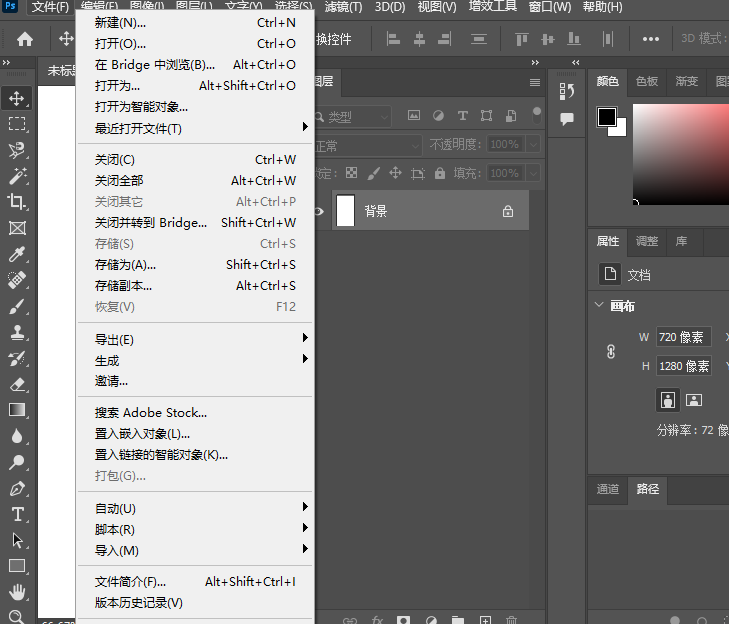Click the align horizontal centers icon
This screenshot has height=624, width=729.
pyautogui.click(x=419, y=39)
